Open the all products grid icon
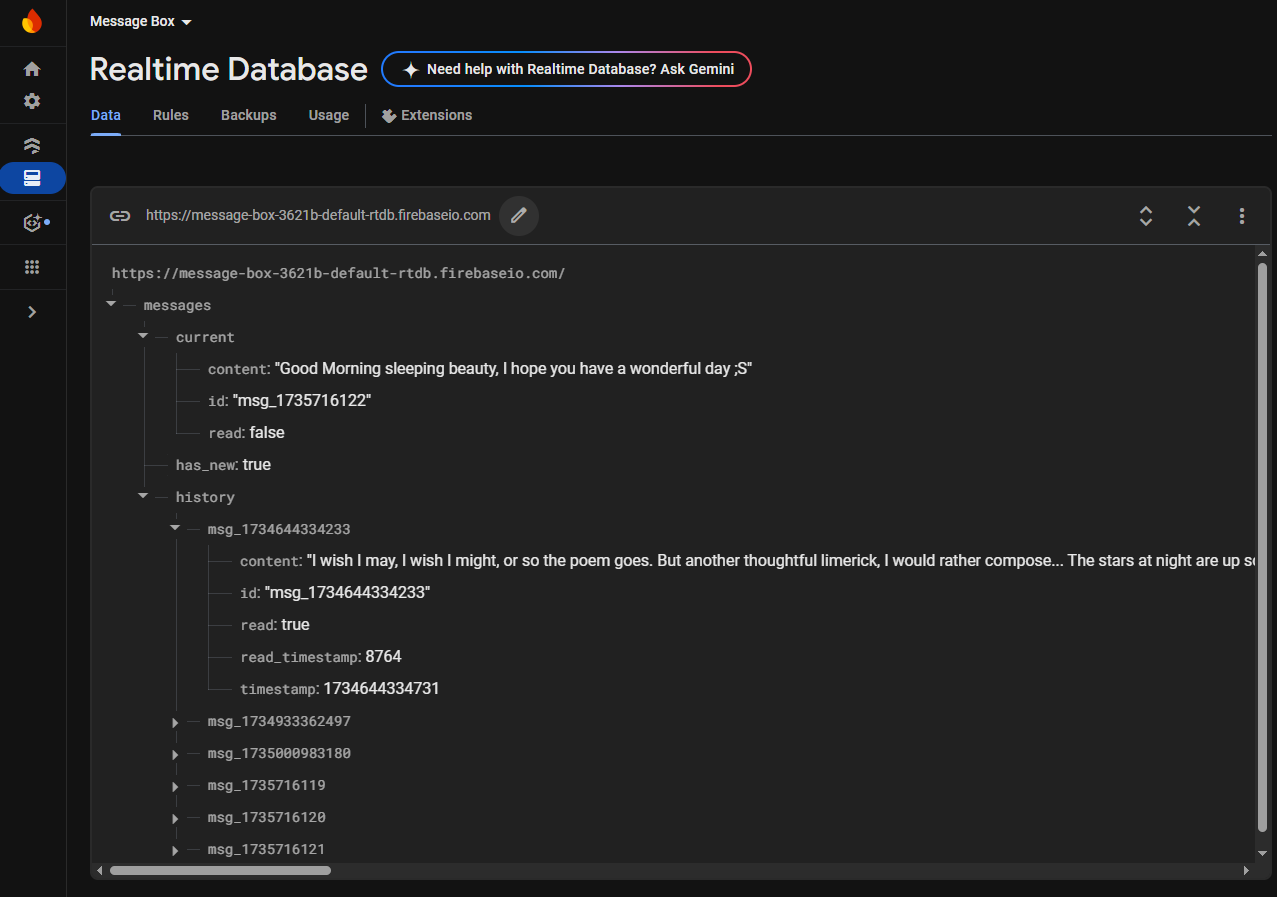Screen dimensions: 1277x897 32,267
